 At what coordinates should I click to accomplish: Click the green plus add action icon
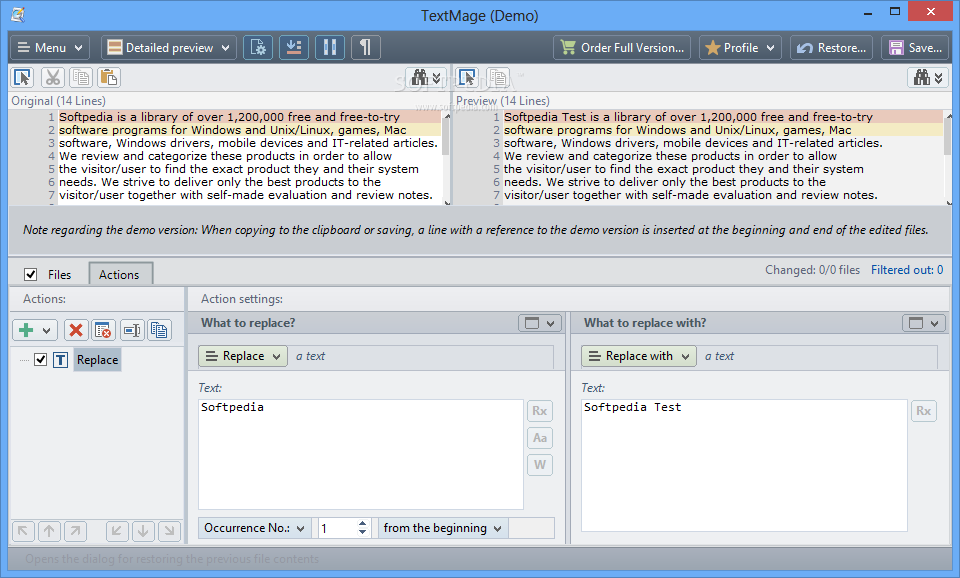26,331
